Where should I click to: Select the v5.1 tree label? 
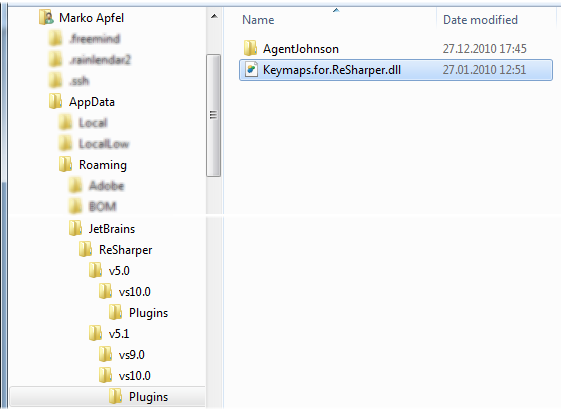119,334
